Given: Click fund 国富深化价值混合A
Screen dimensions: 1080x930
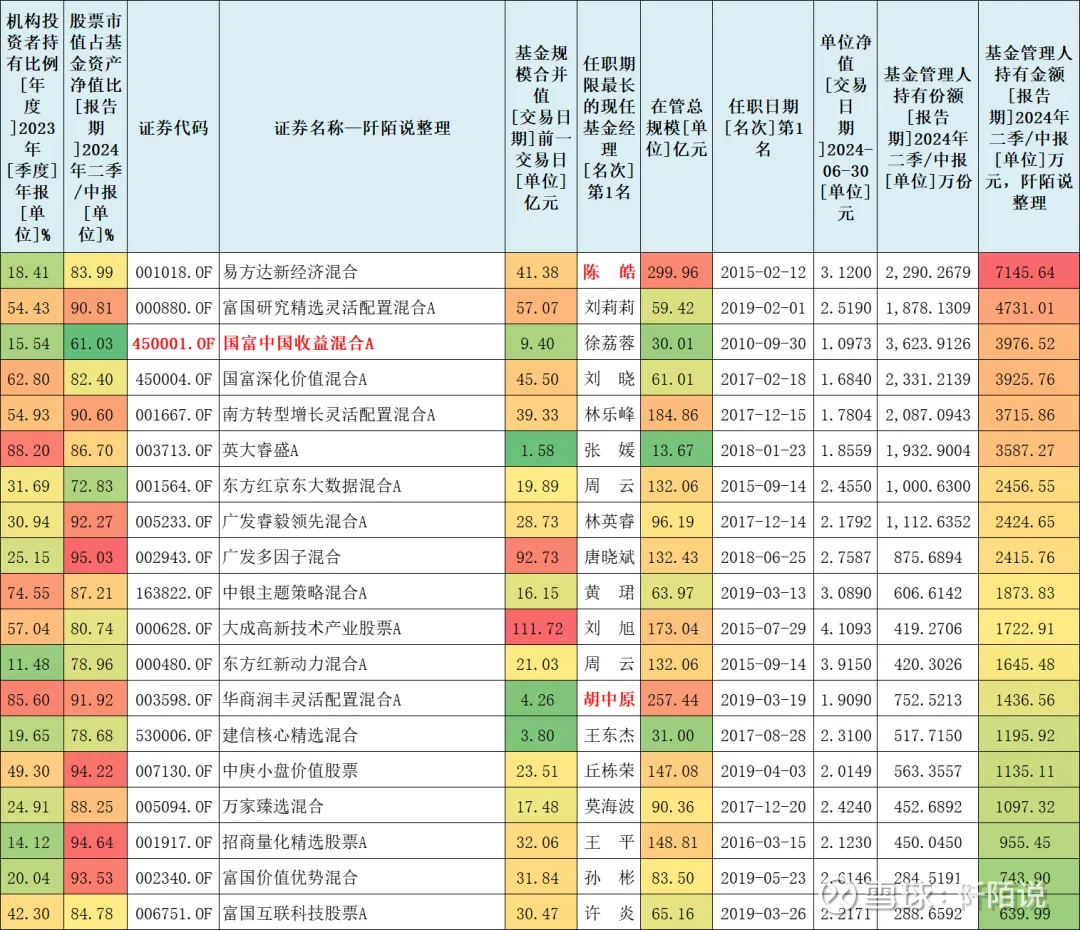Looking at the screenshot, I should pyautogui.click(x=295, y=379).
